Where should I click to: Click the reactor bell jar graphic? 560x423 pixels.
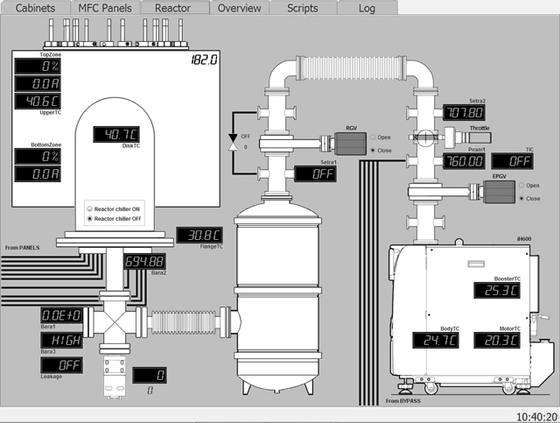(115, 164)
